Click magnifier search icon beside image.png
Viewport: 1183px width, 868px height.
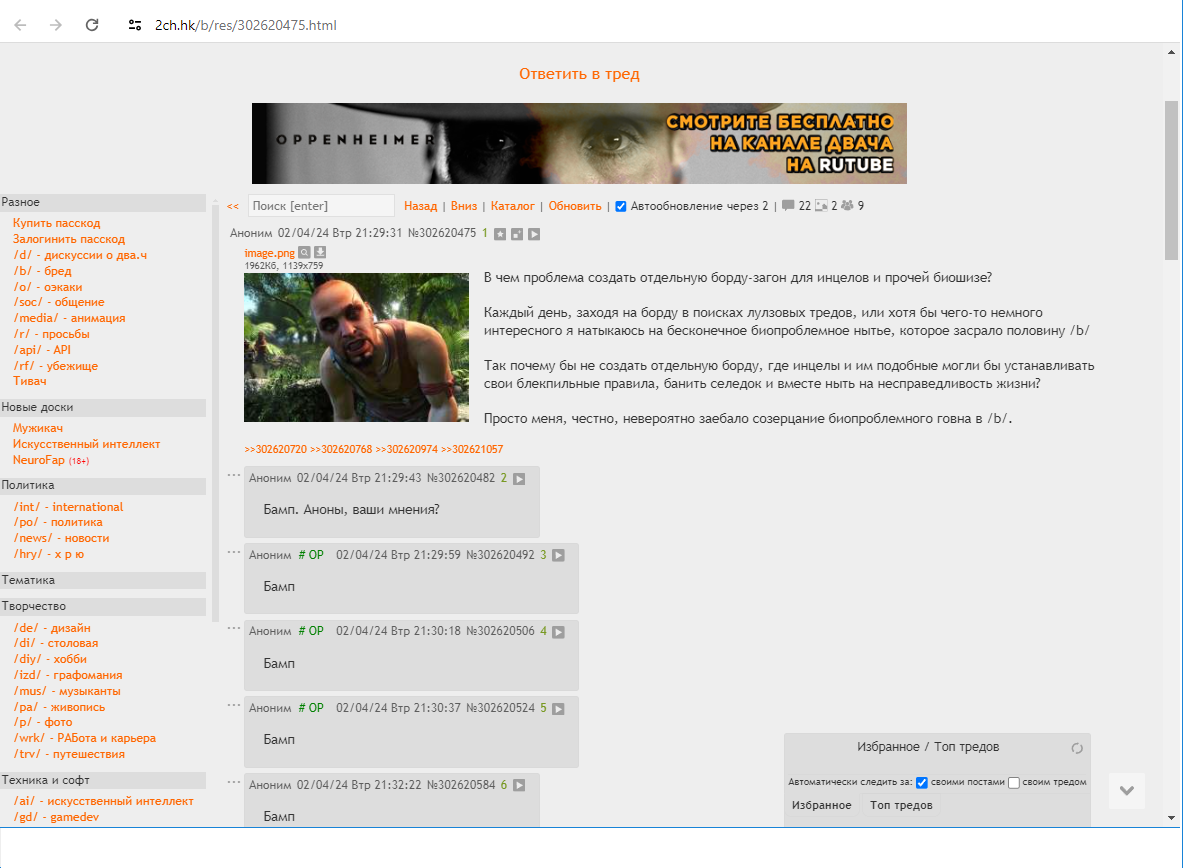[304, 253]
